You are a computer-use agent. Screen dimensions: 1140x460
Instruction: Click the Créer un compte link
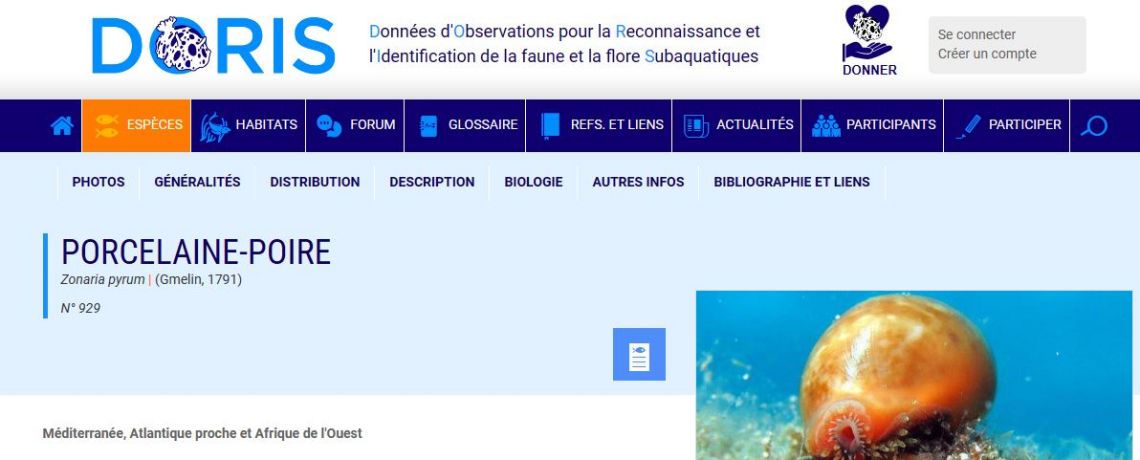987,54
